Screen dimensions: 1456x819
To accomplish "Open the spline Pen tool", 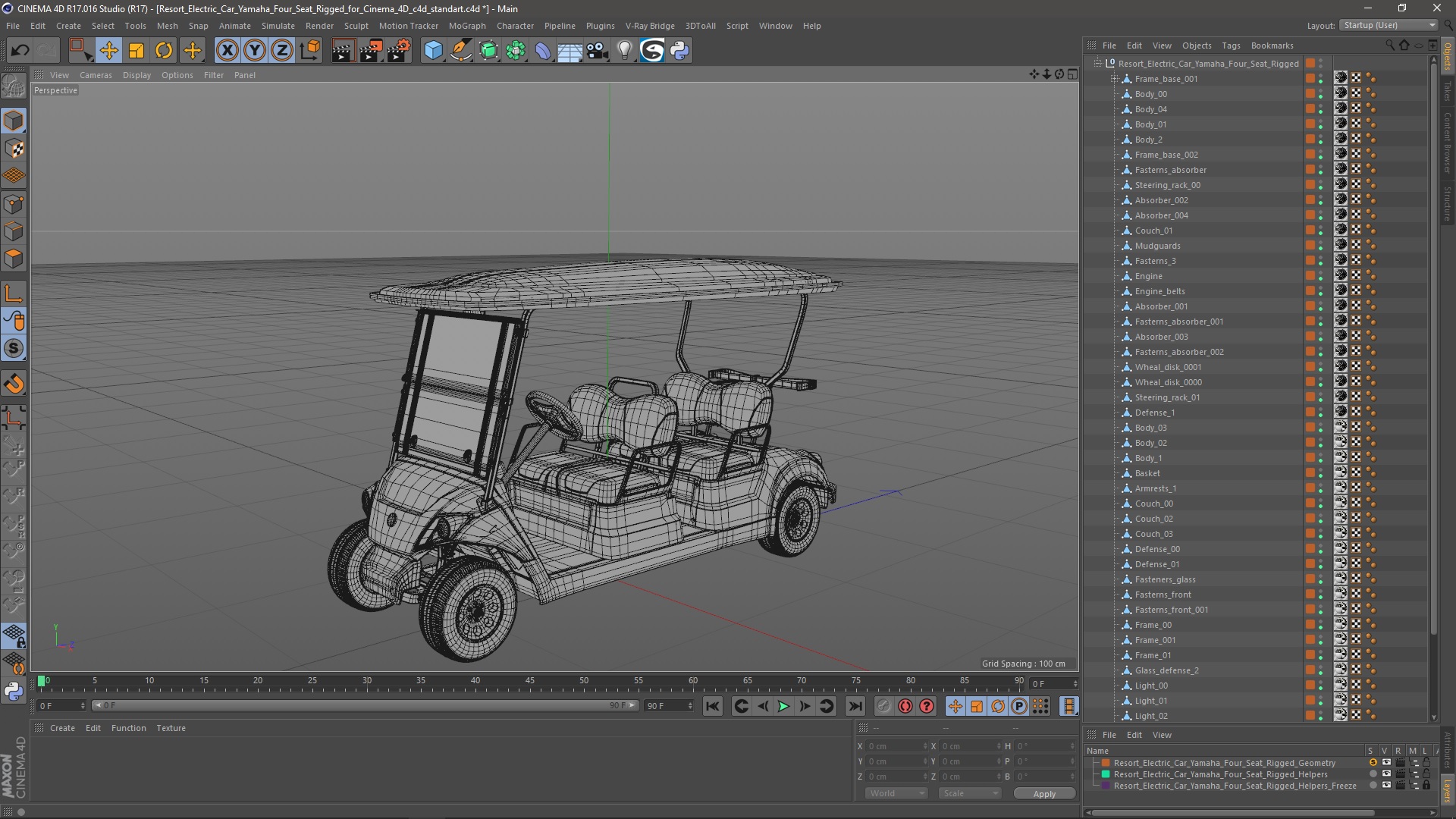I will click(x=461, y=51).
